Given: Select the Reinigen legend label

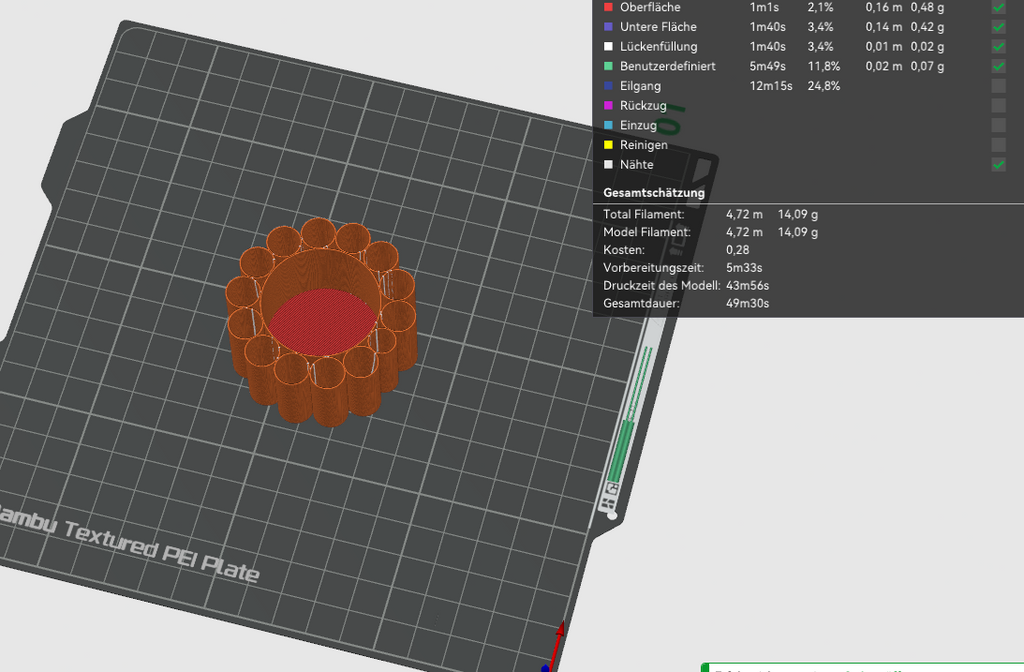Looking at the screenshot, I should (643, 145).
